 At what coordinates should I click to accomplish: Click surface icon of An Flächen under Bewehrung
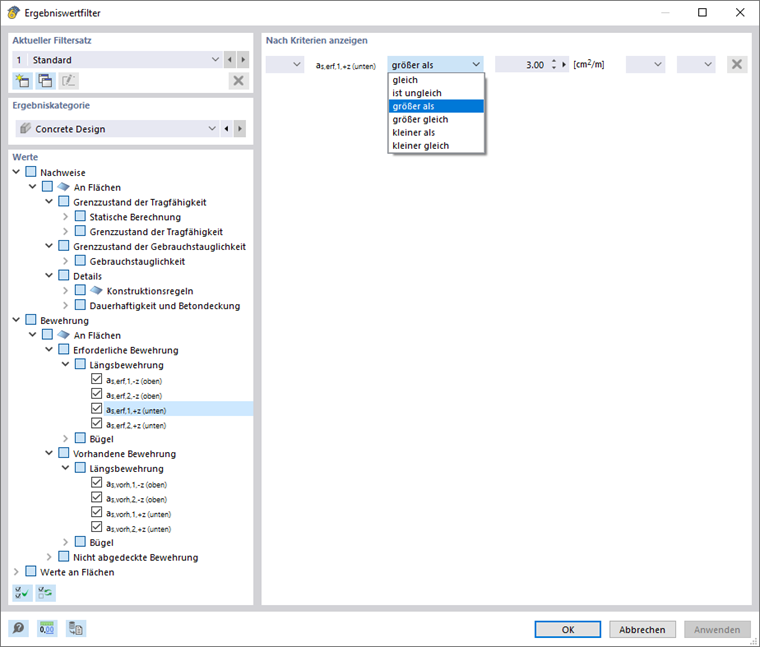(63, 334)
